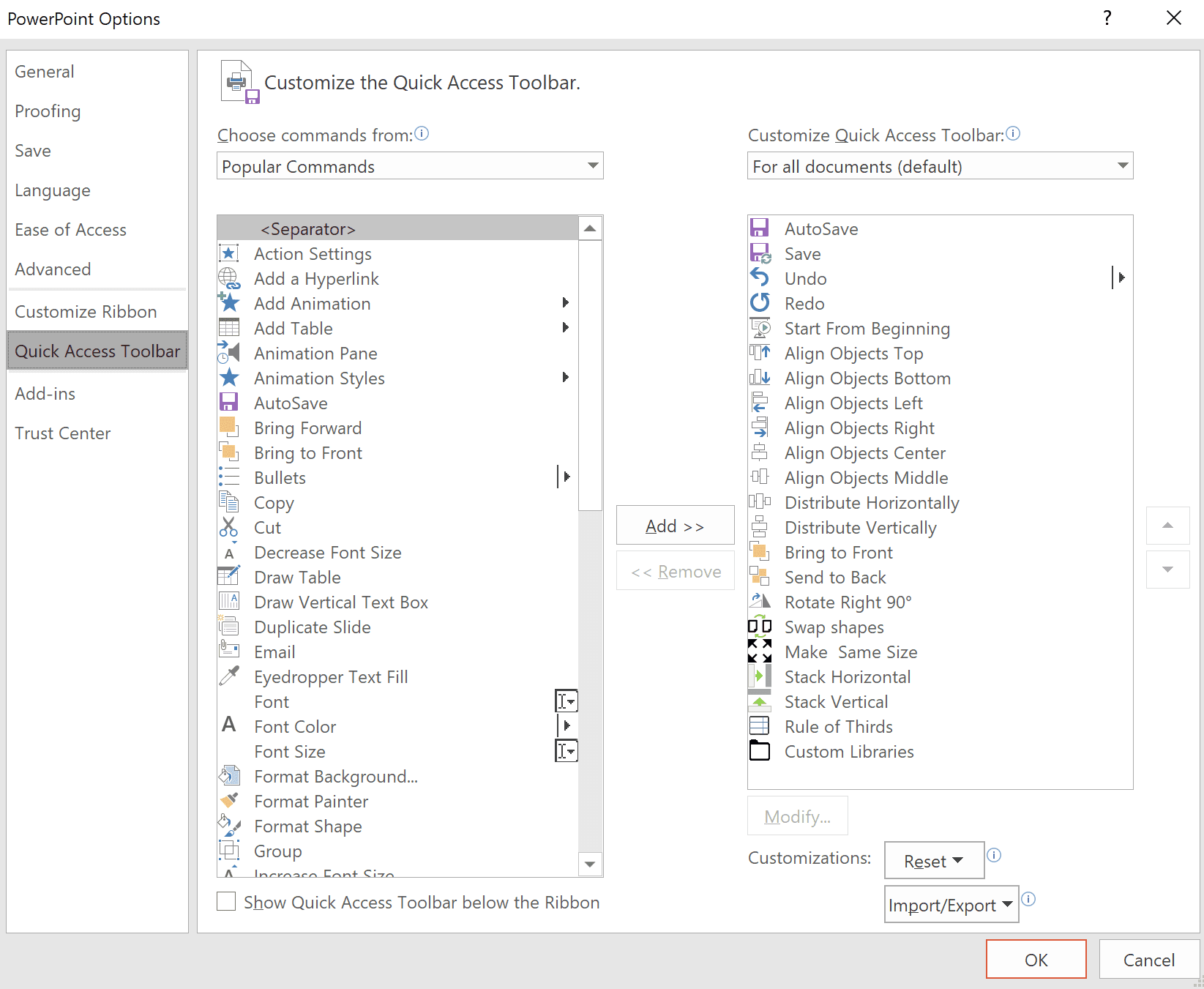Click the Align Objects Left icon

point(760,403)
